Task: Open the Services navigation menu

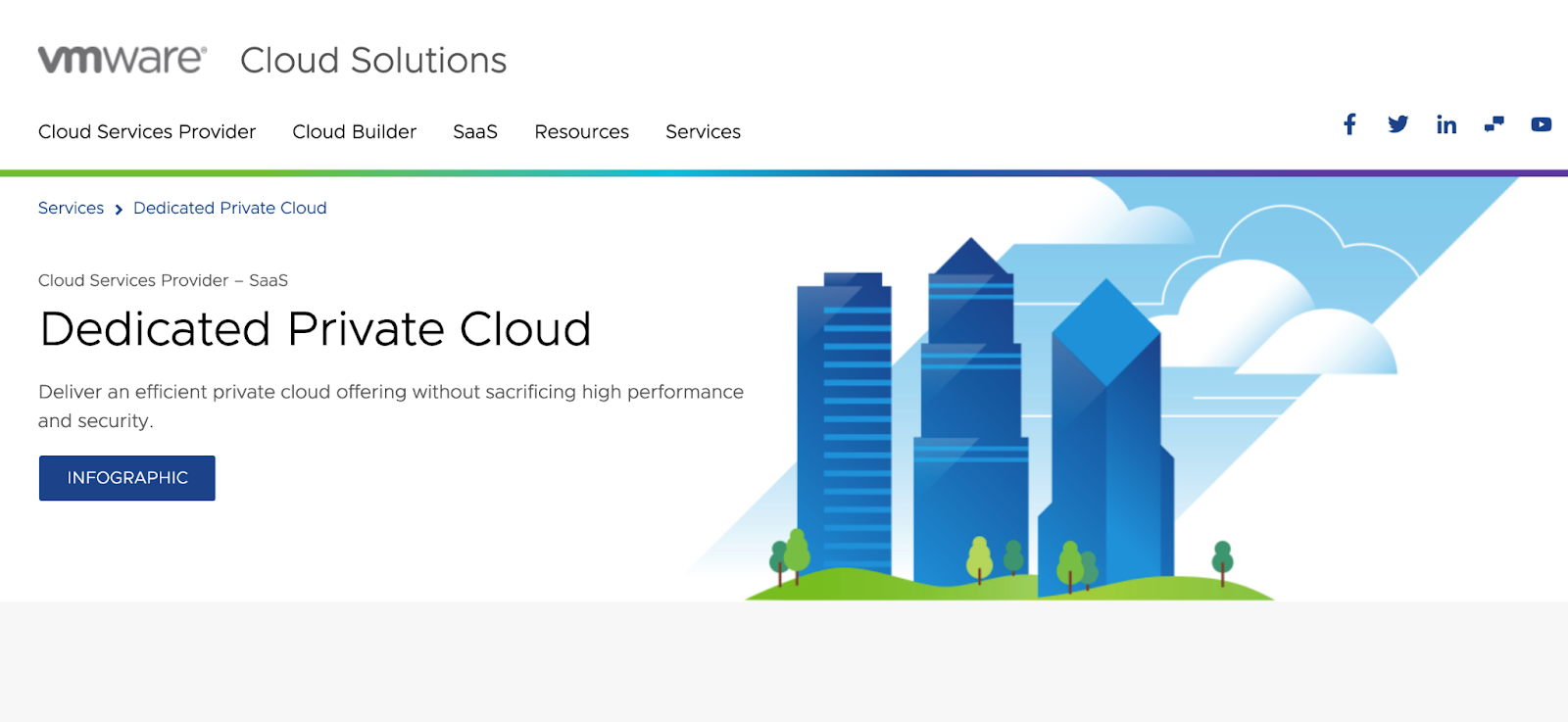Action: coord(703,131)
